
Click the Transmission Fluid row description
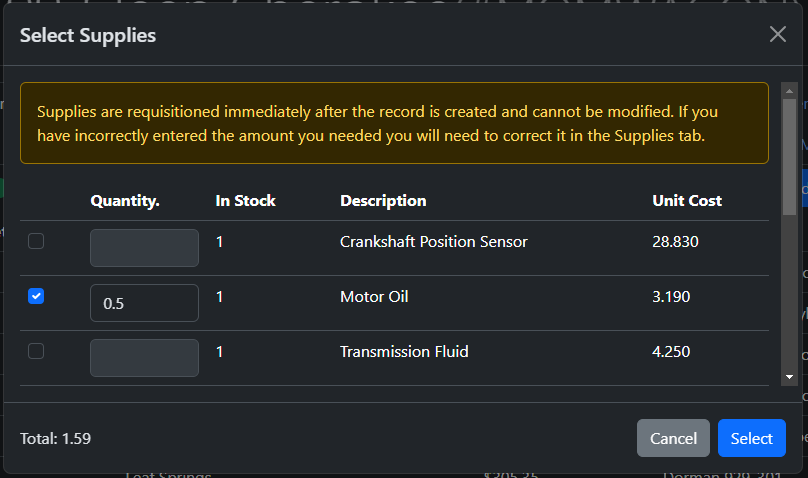click(404, 351)
